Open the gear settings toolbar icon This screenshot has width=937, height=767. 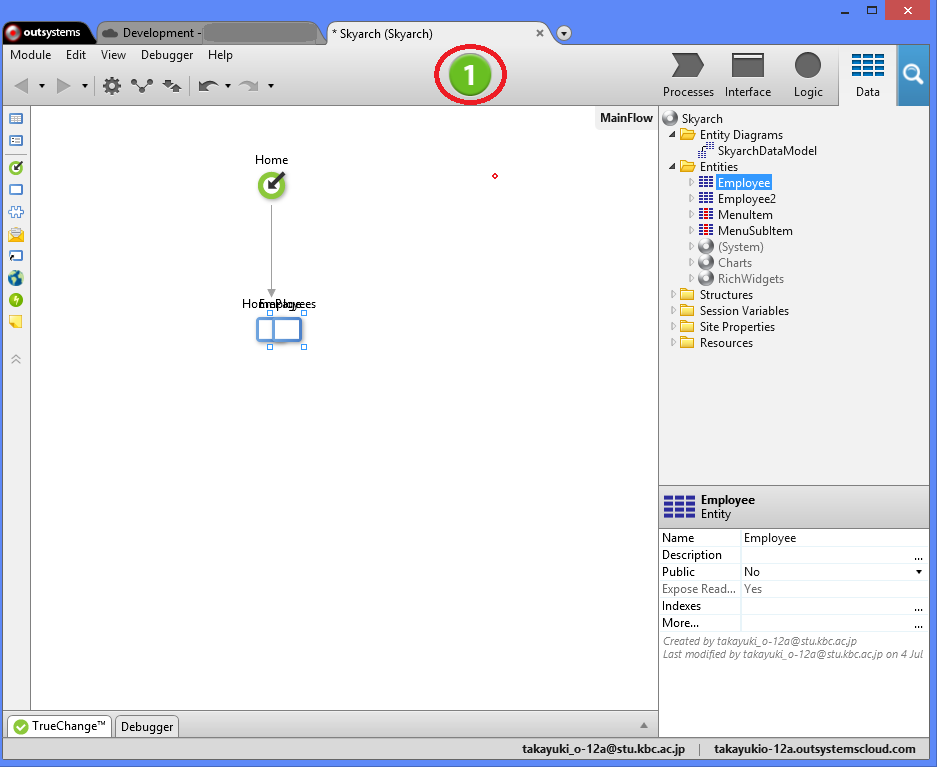[x=112, y=86]
